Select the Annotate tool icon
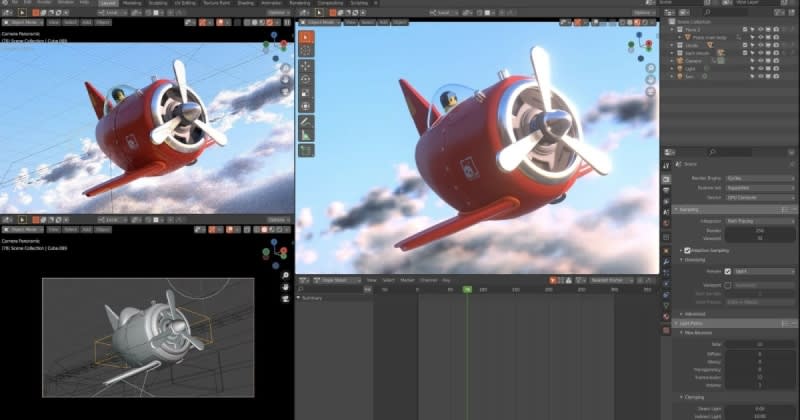Screen dimensions: 800x420 [x=306, y=122]
